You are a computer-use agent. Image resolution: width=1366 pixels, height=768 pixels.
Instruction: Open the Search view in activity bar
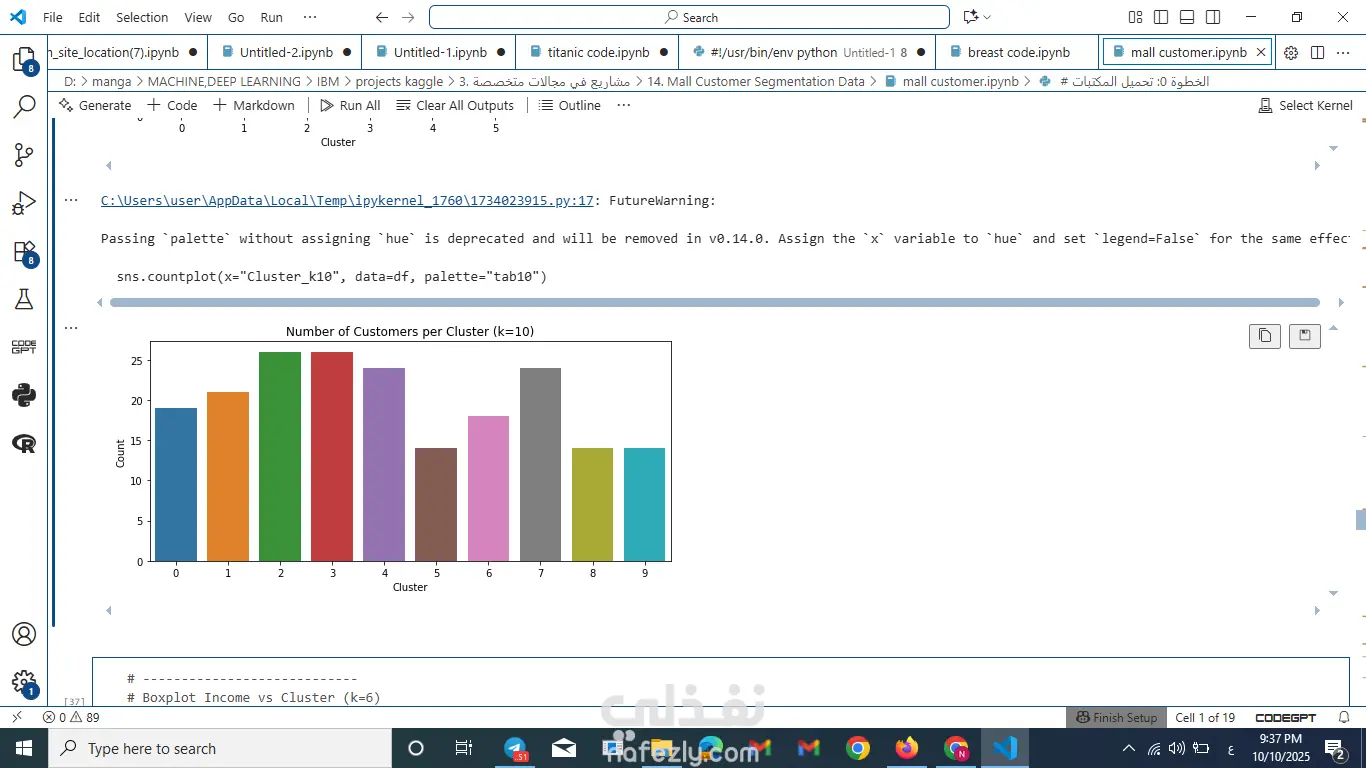24,106
